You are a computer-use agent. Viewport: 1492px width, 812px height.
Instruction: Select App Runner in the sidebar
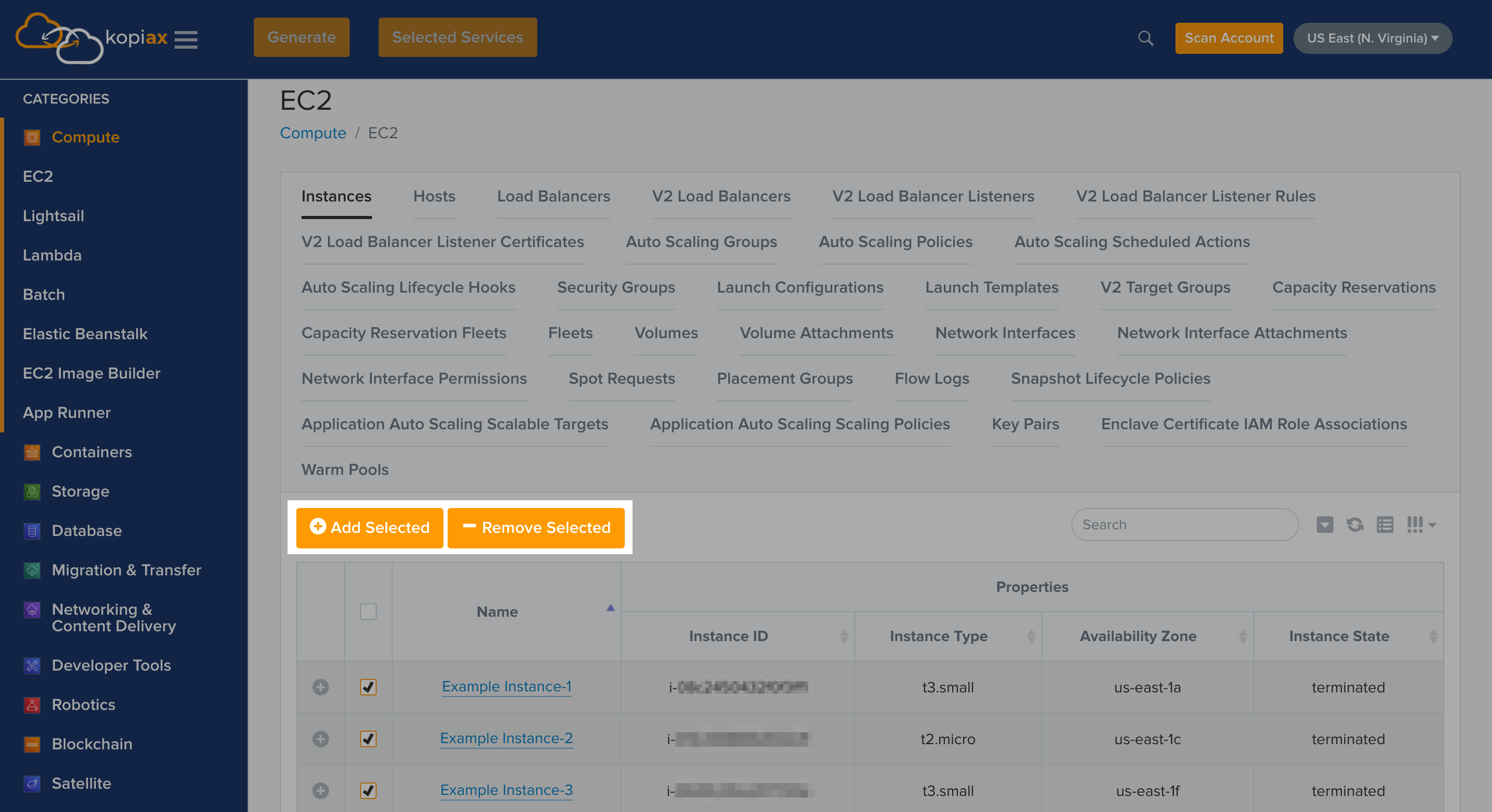click(66, 413)
